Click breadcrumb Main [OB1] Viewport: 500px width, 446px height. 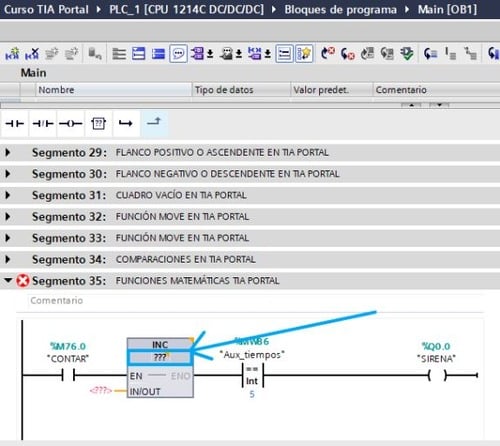[447, 9]
